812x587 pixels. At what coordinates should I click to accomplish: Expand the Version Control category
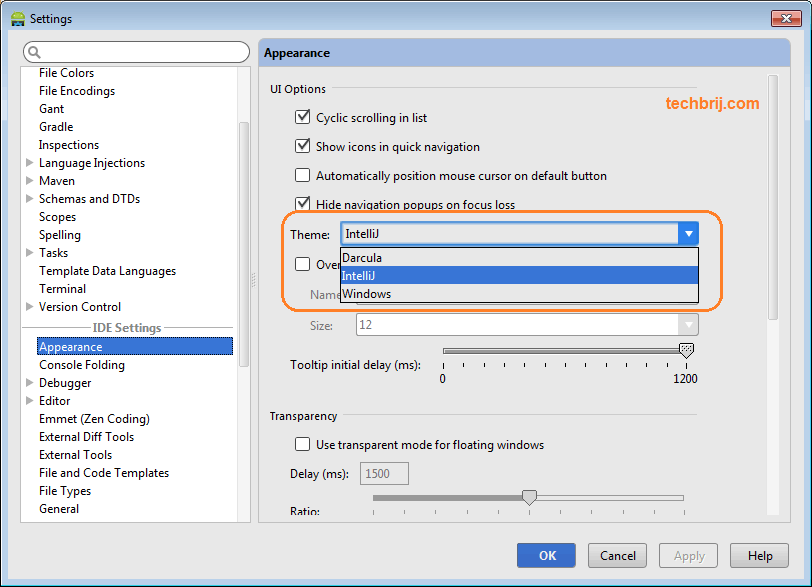click(30, 306)
